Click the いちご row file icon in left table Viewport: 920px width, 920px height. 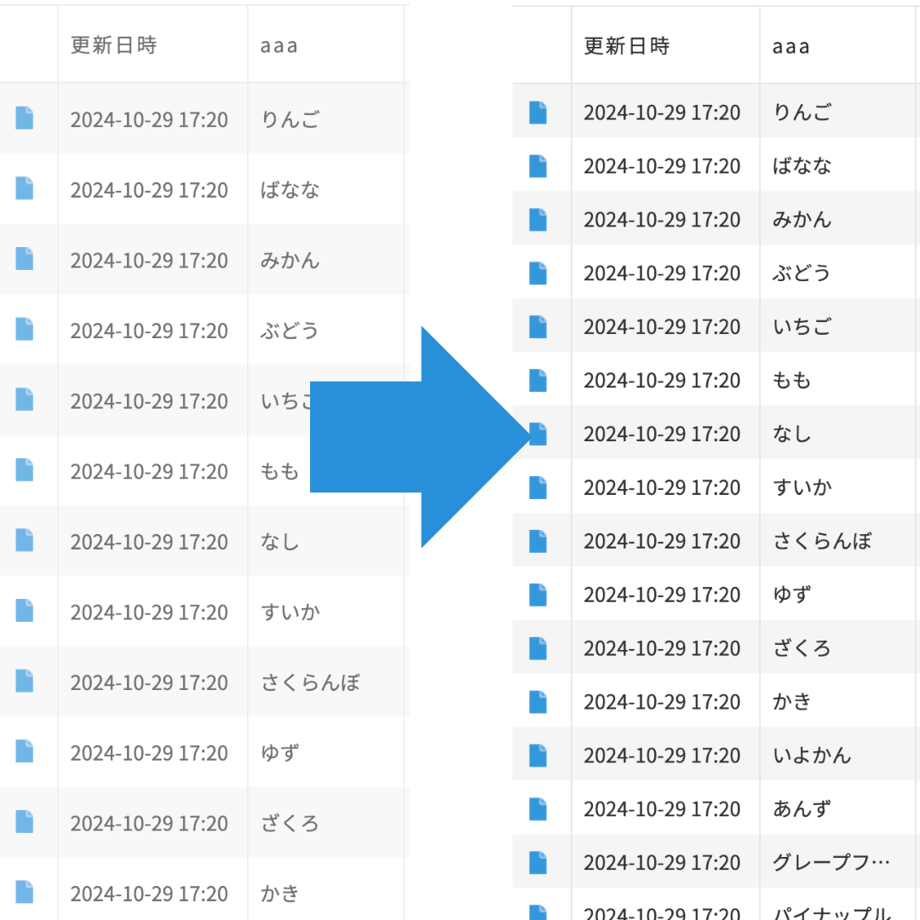click(x=24, y=400)
